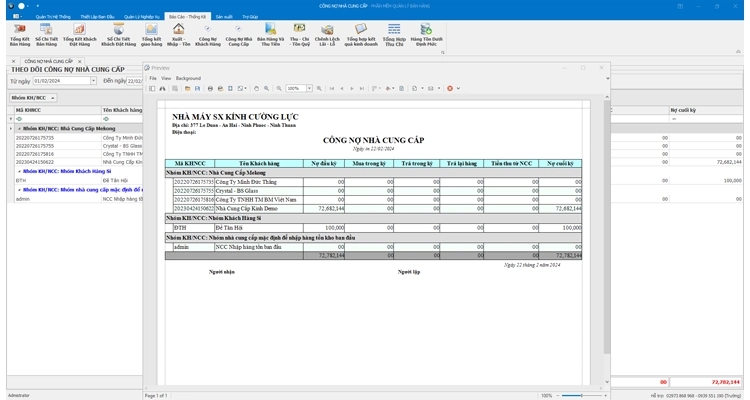Open the Background menu in Preview
Viewport: 750px width, 400px height.
pyautogui.click(x=188, y=78)
